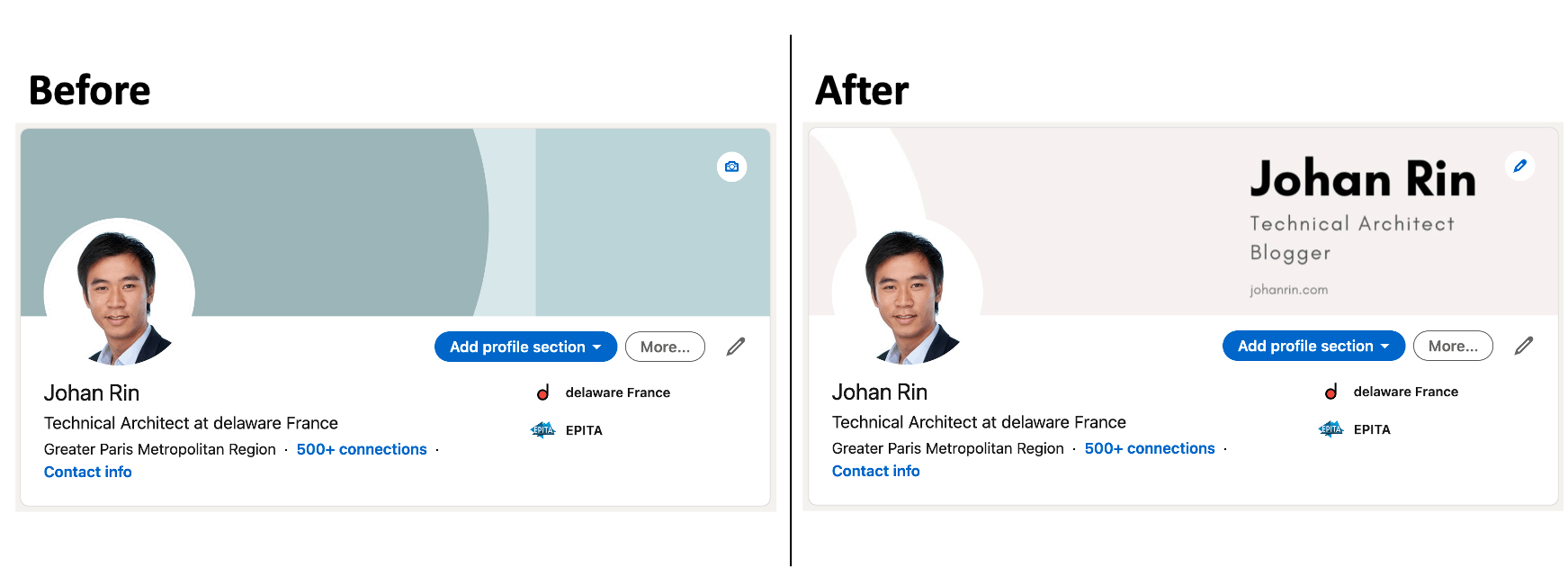Click More... button in Before profile

[665, 347]
